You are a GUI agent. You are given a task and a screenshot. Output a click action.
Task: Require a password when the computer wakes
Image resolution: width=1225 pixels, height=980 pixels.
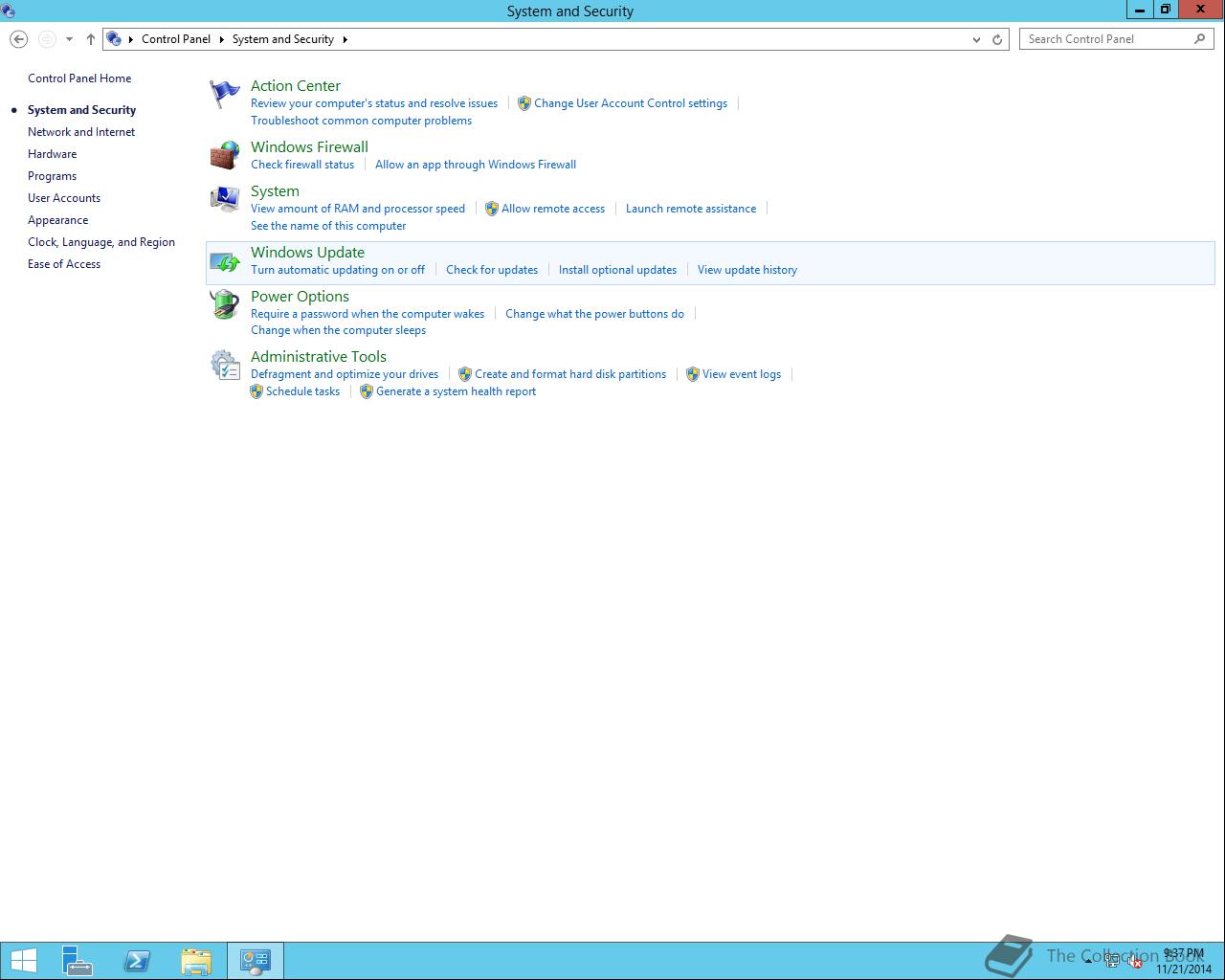coord(367,314)
